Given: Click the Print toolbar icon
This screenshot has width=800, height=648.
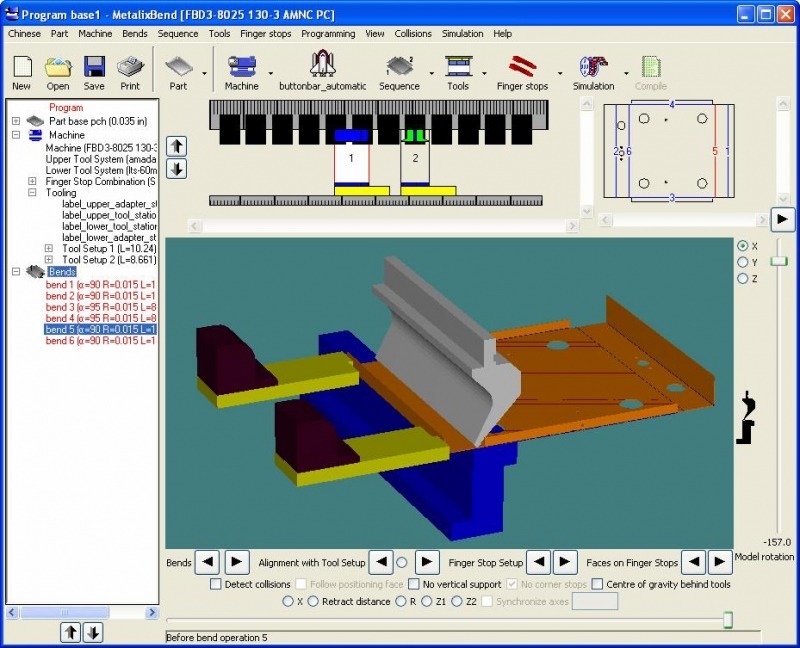Looking at the screenshot, I should point(130,68).
